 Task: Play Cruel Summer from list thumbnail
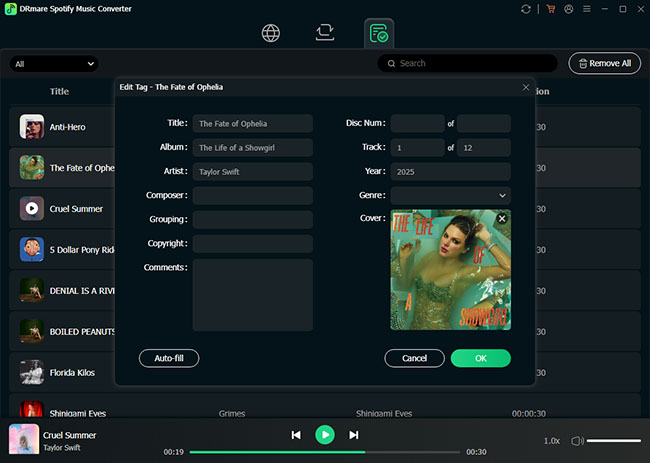[32, 208]
